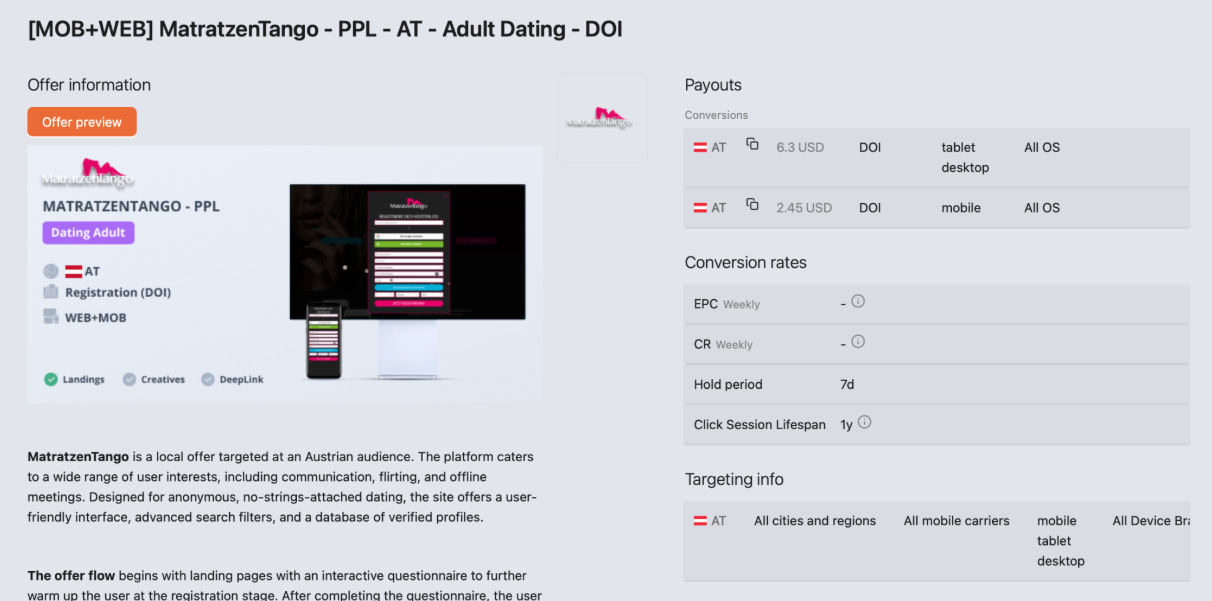Select the Offer information heading
1212x601 pixels.
click(x=89, y=85)
